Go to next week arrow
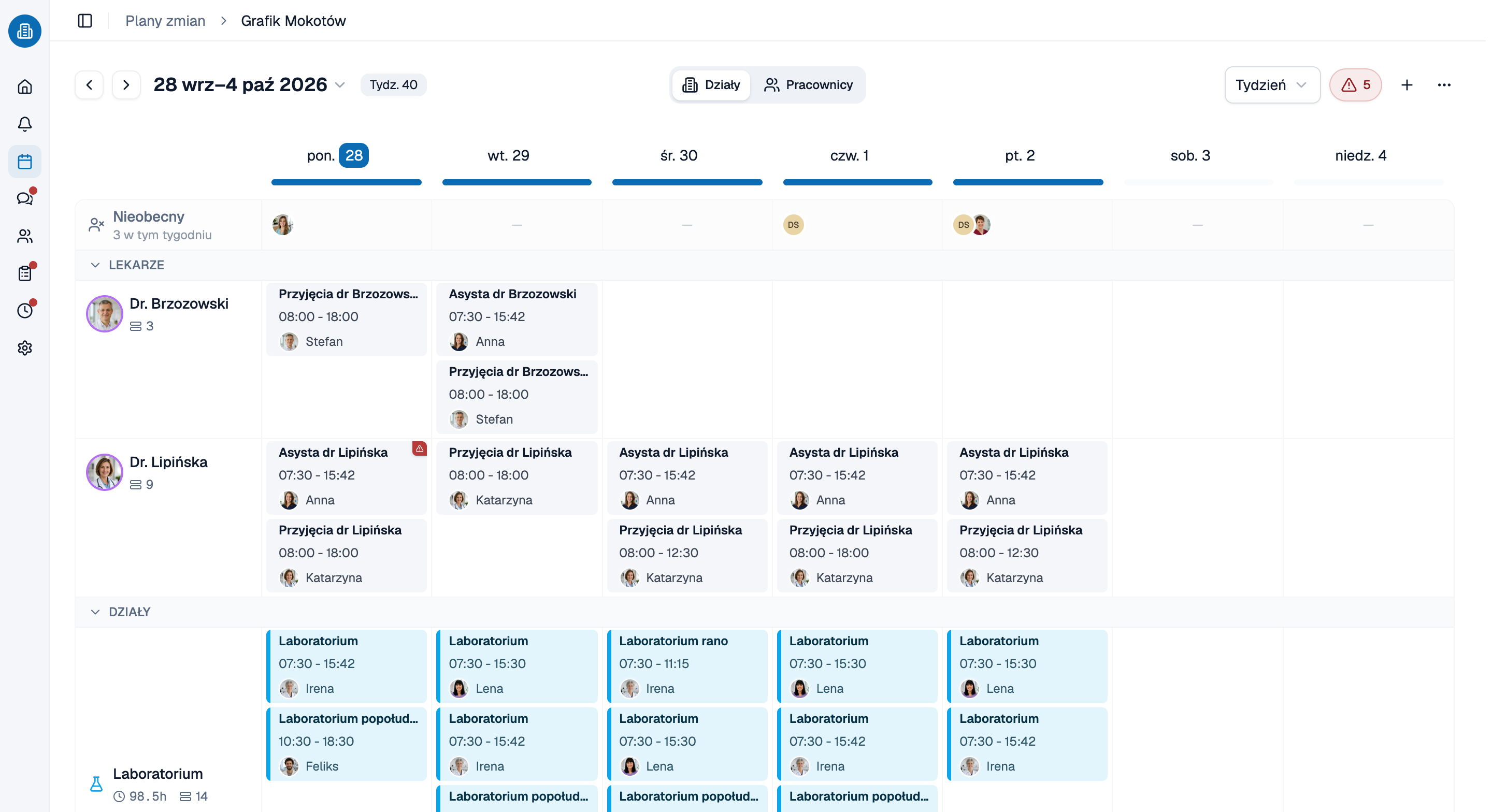 click(x=126, y=85)
